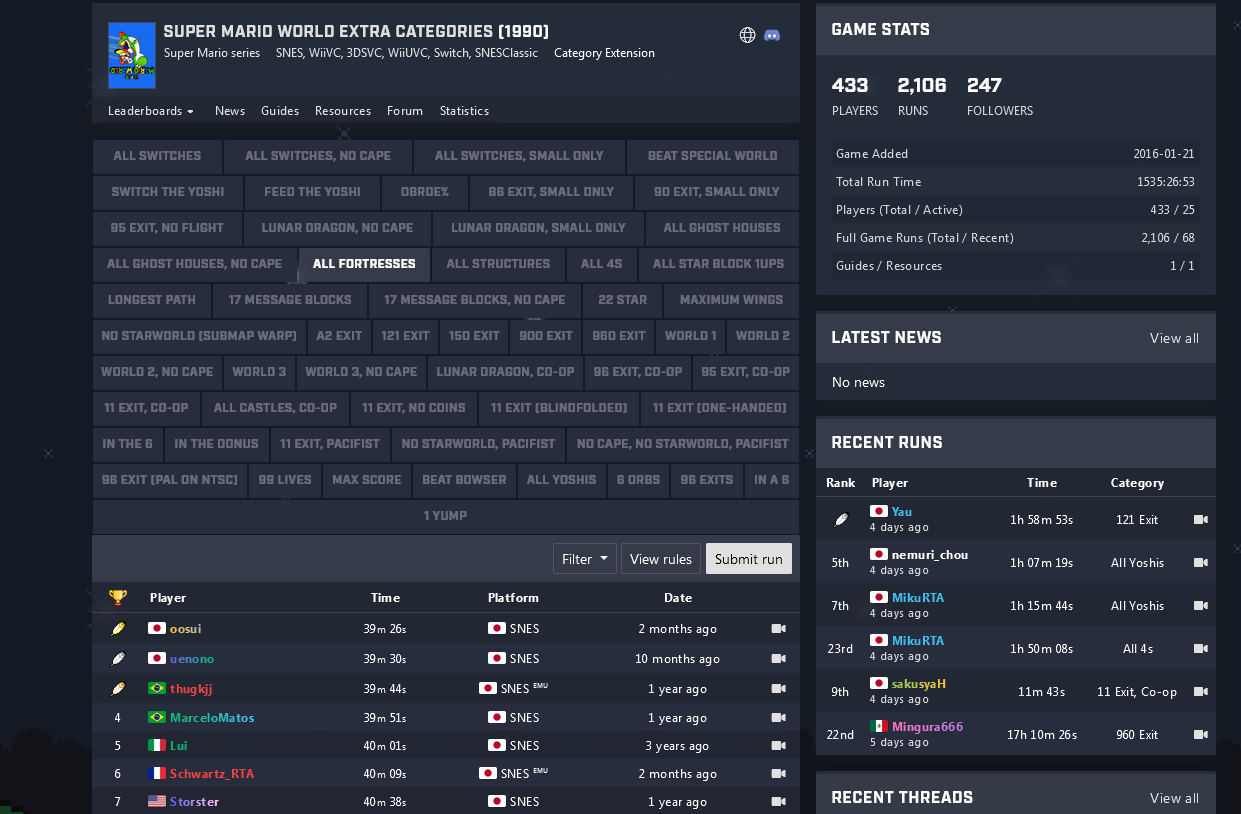
Task: Open the Discord server icon
Action: point(772,35)
